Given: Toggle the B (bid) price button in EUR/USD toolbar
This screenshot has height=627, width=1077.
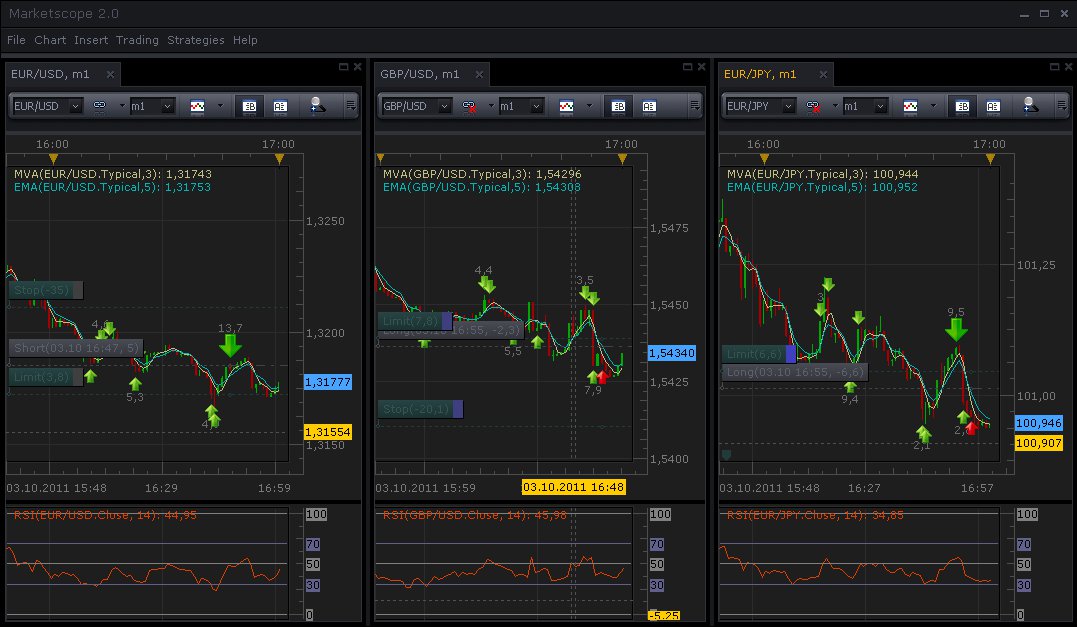Looking at the screenshot, I should point(249,106).
